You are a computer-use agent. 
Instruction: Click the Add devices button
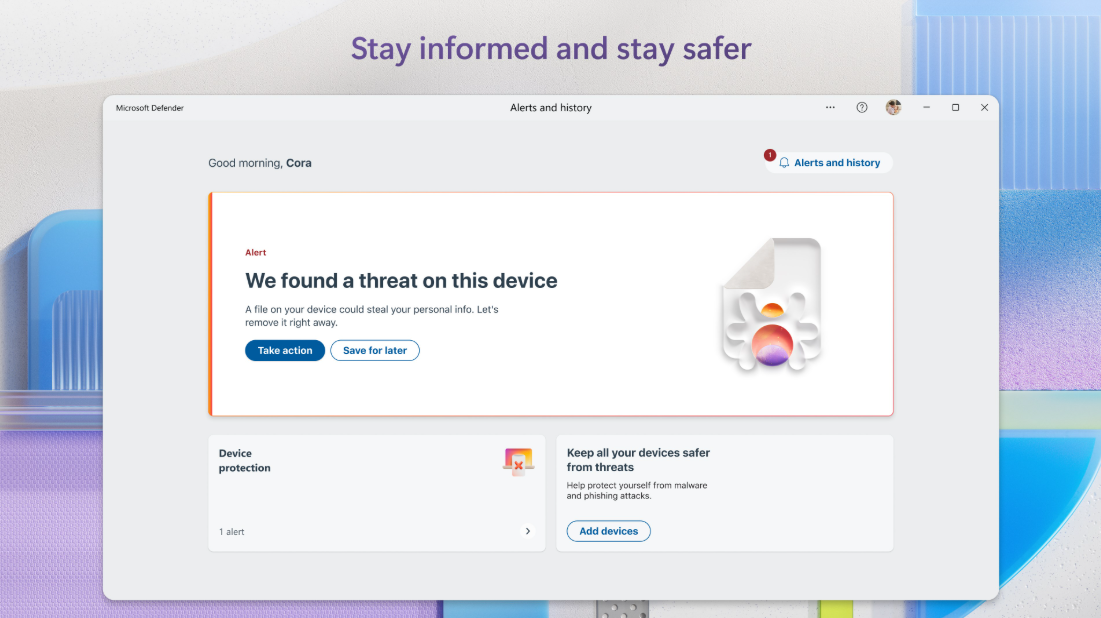tap(609, 531)
